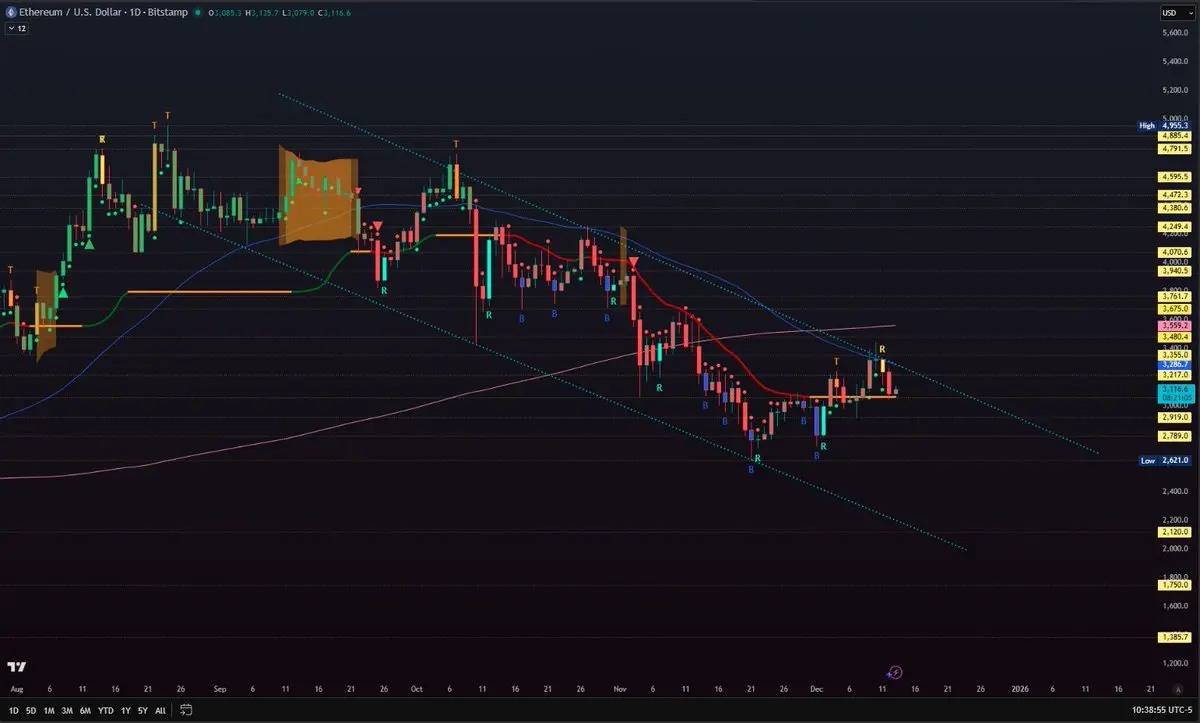This screenshot has height=723, width=1200.
Task: Click the yellow 1,385.7 level label
Action: click(x=1174, y=637)
